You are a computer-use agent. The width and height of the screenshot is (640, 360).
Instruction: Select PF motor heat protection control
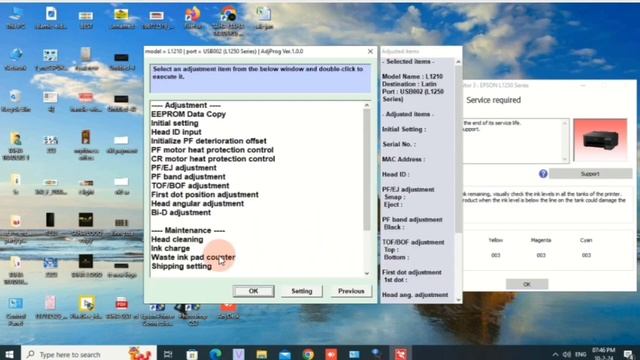click(x=212, y=150)
